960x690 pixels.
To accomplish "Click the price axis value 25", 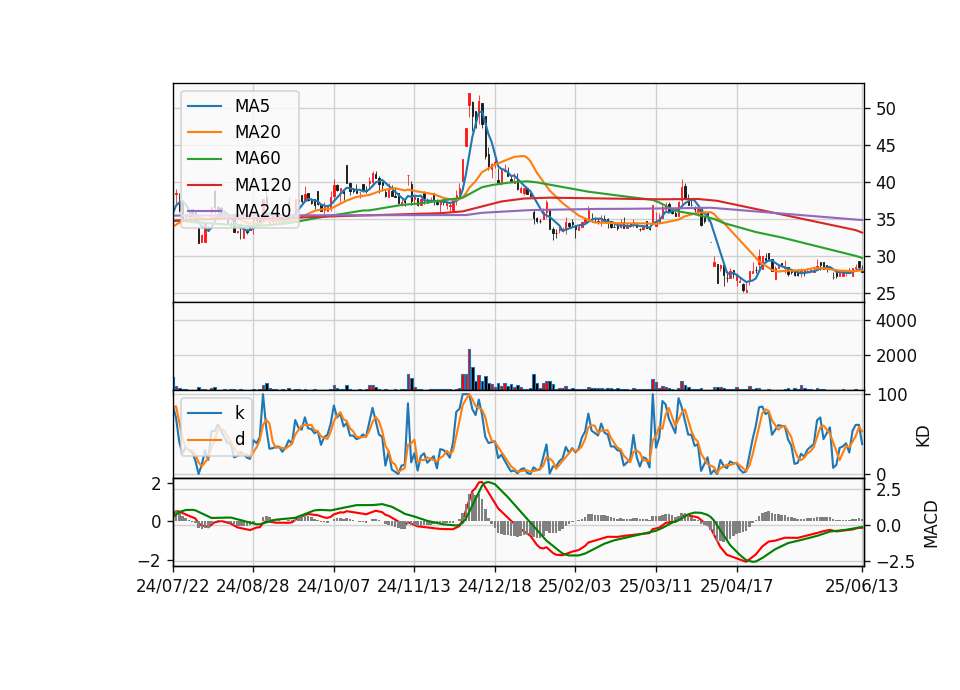I will tap(885, 294).
